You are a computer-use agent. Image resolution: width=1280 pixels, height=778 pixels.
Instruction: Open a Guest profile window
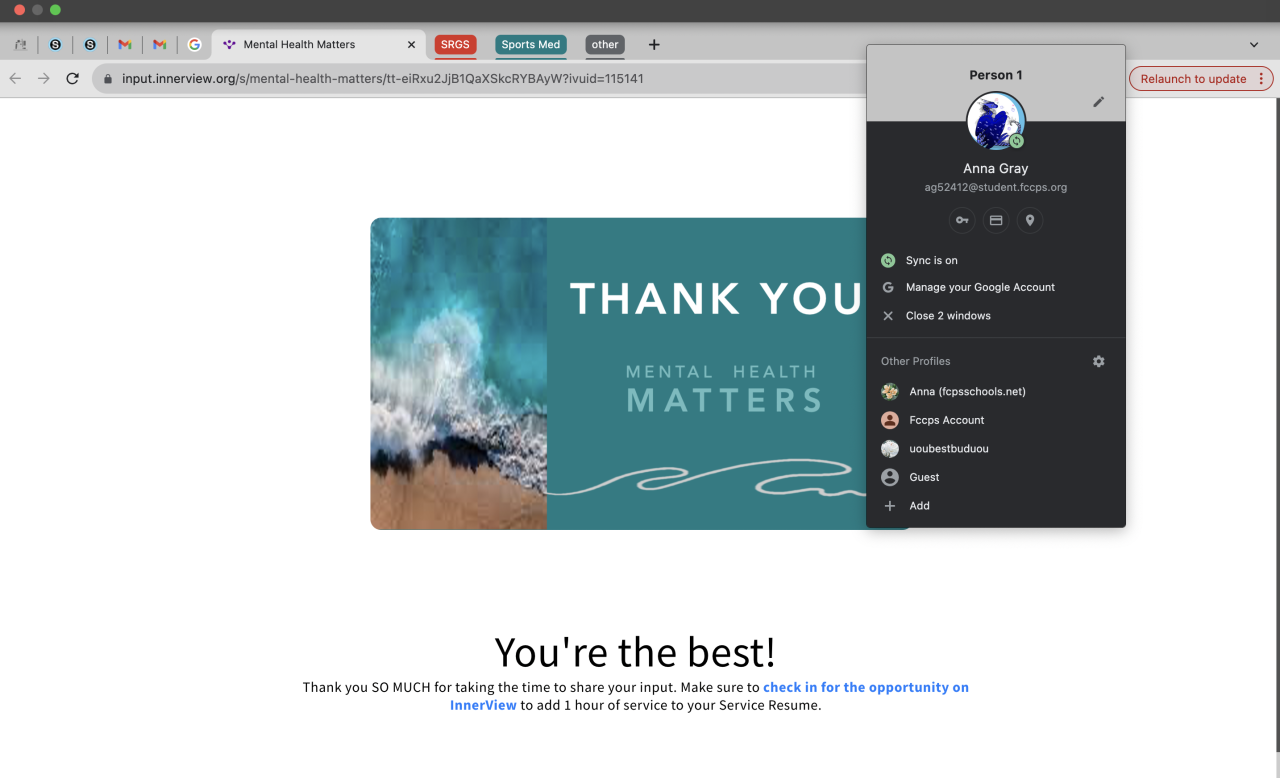tap(996, 477)
